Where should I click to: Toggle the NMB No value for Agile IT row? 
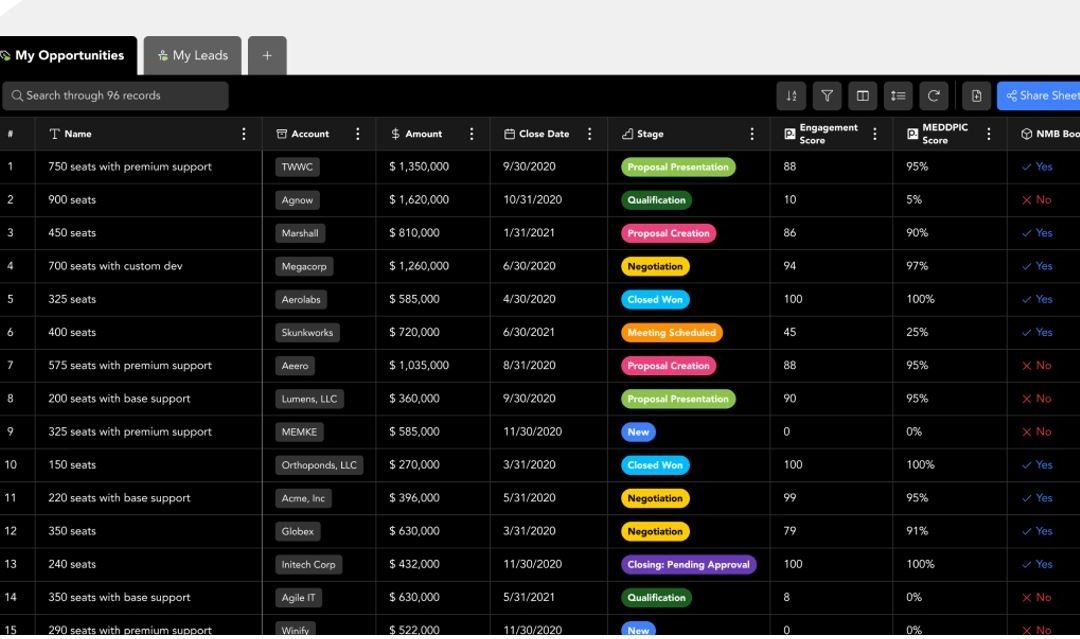(1037, 597)
